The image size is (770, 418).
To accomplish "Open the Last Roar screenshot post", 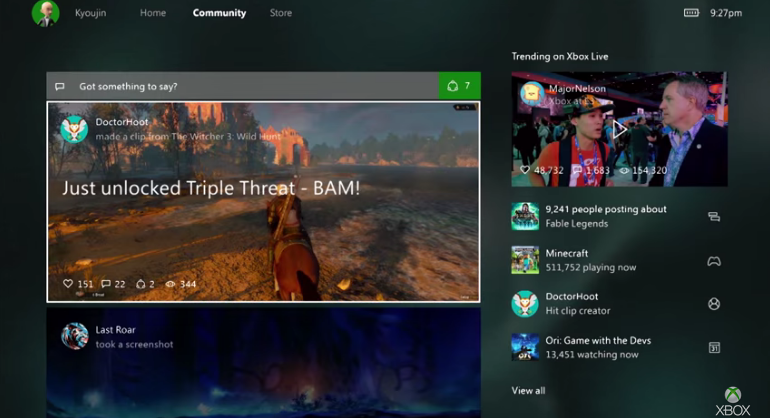I will pos(263,362).
